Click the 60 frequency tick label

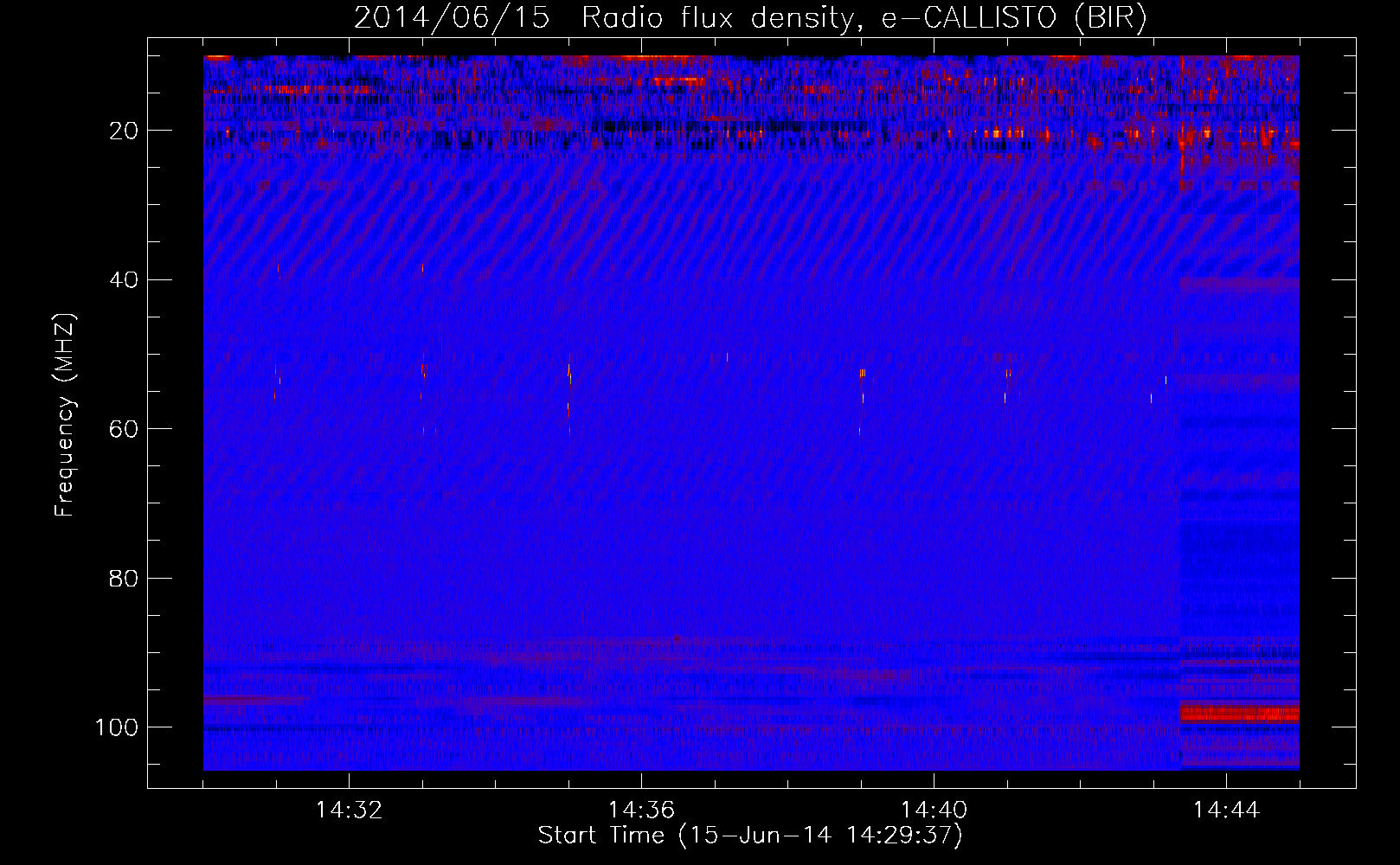[124, 429]
